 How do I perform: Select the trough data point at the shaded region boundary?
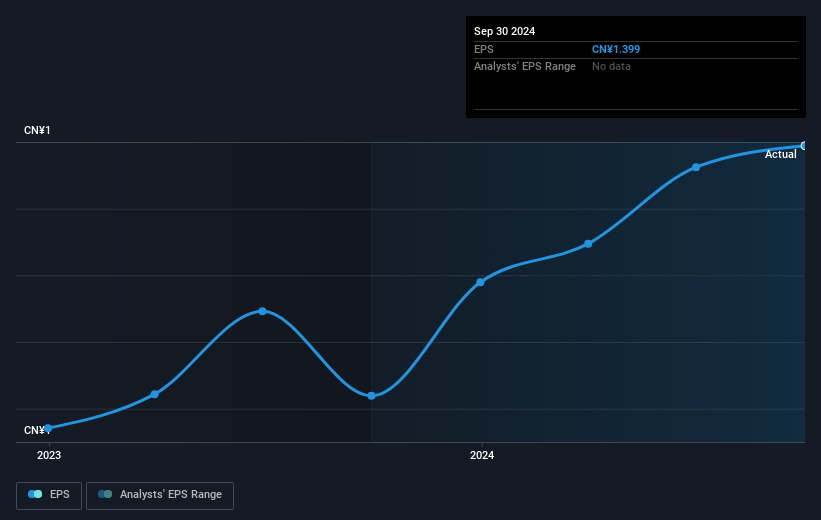pyautogui.click(x=371, y=396)
